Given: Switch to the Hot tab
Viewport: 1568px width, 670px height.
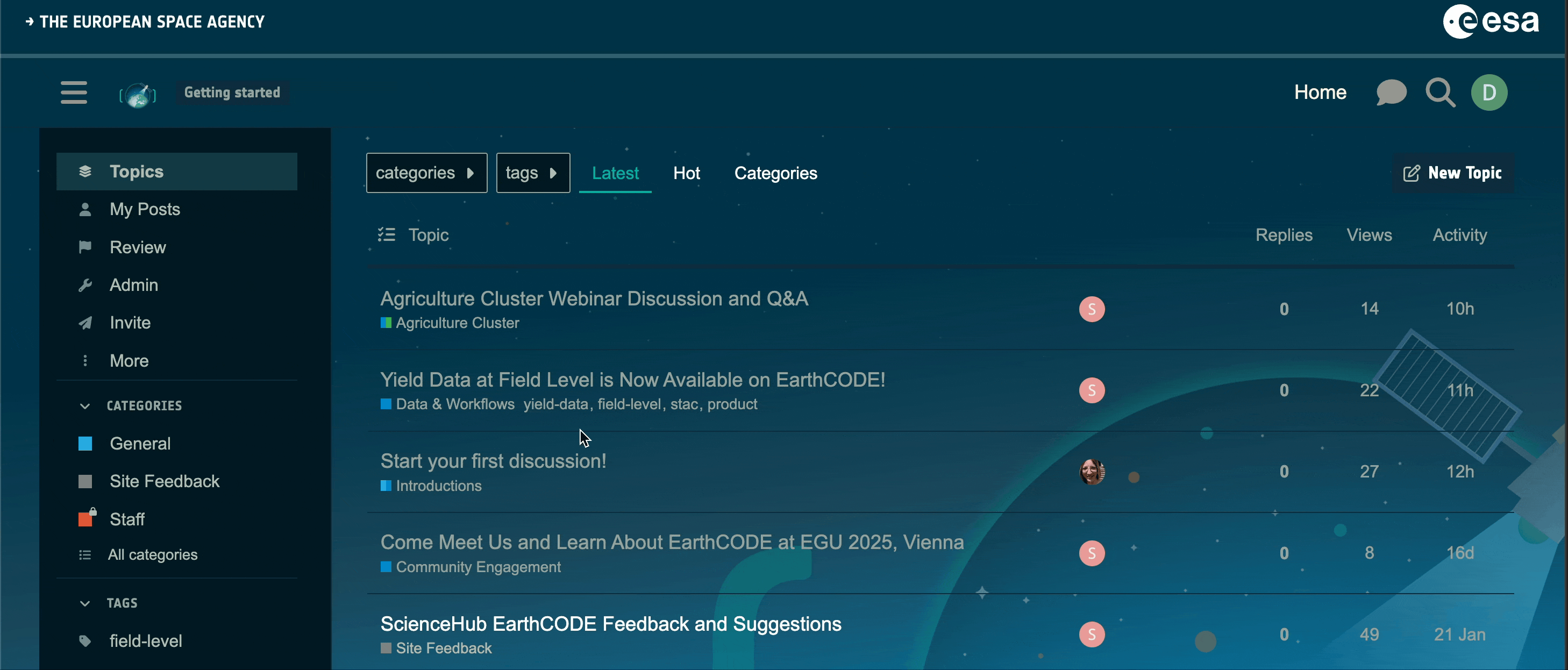Looking at the screenshot, I should click(x=686, y=174).
